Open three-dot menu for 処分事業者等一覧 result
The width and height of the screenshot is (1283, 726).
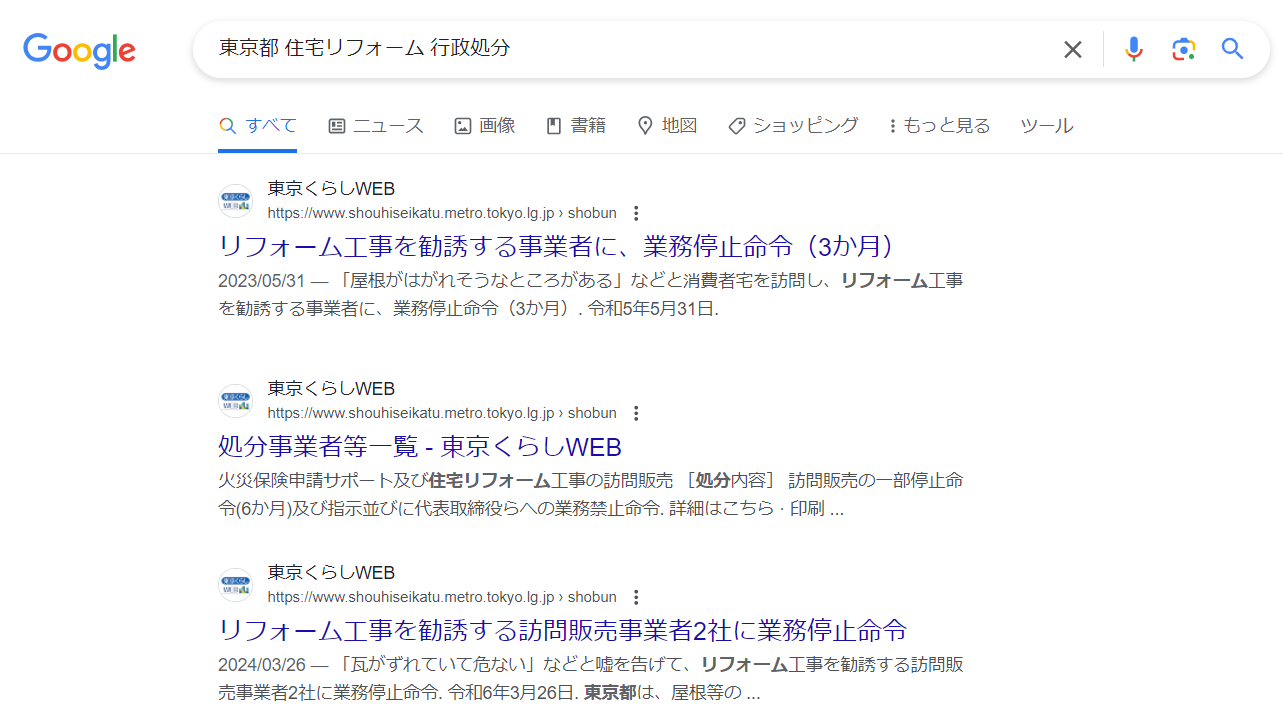(x=636, y=413)
